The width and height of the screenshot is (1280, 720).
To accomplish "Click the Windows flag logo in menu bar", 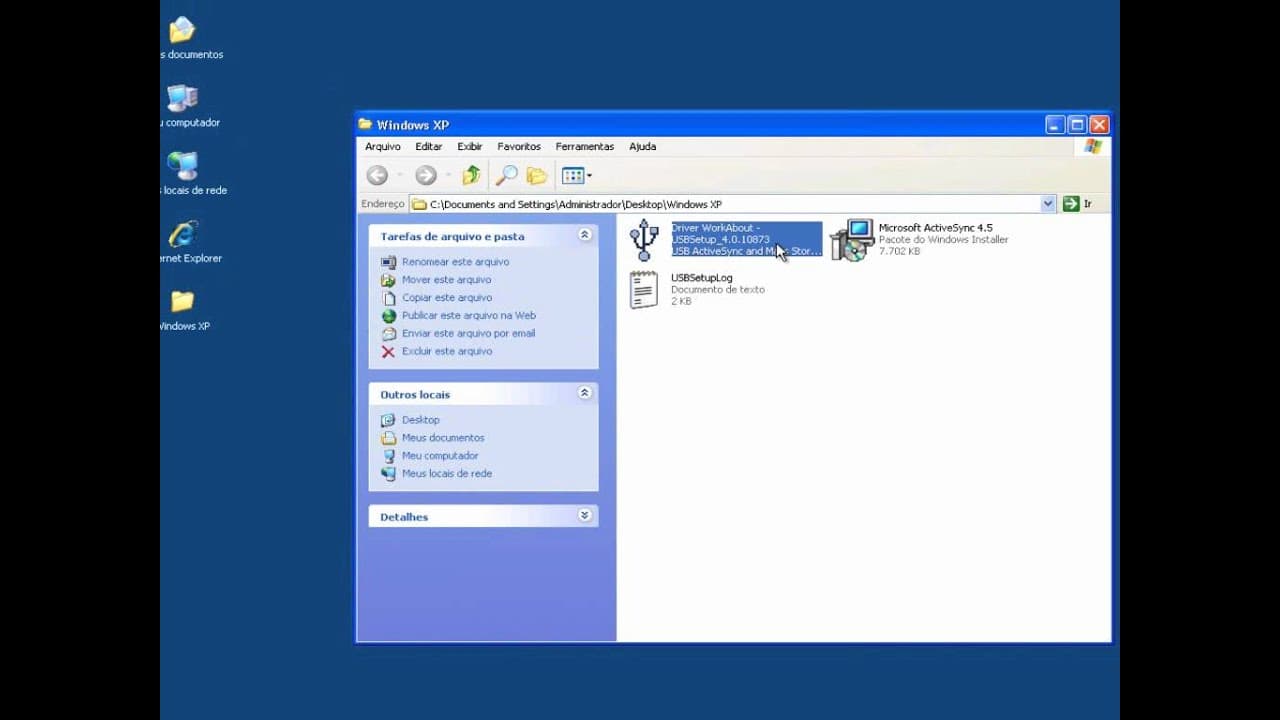I will pyautogui.click(x=1093, y=147).
